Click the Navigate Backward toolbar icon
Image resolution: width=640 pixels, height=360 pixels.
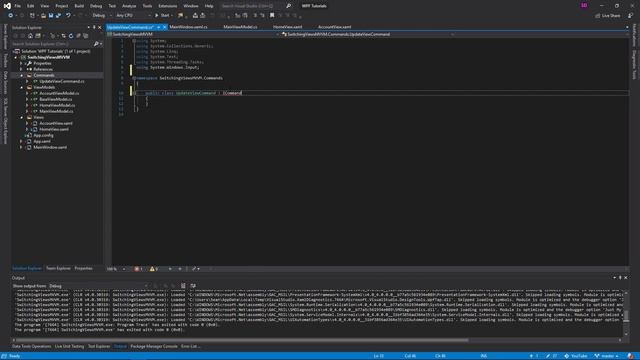point(11,16)
